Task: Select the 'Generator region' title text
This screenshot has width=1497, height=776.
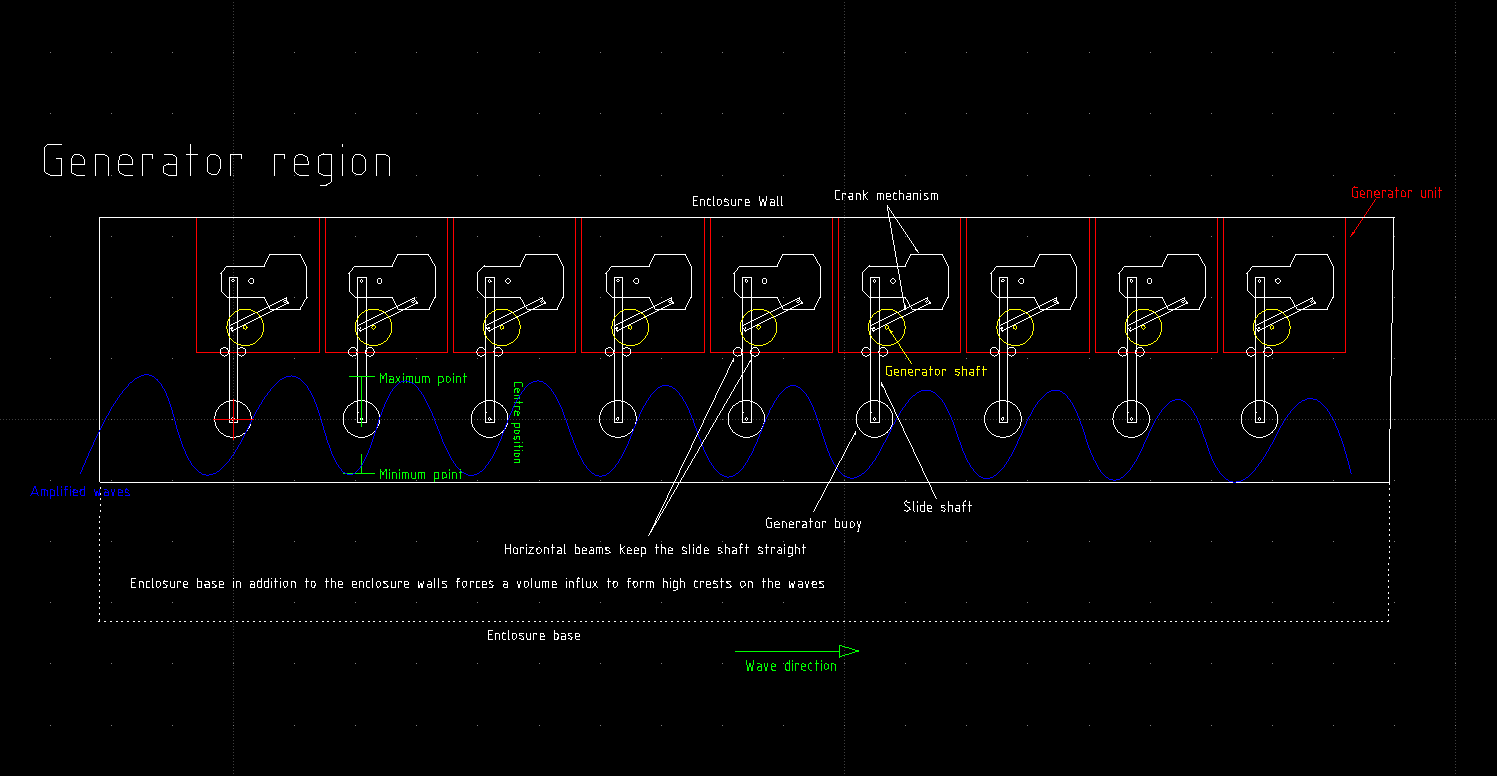Action: click(x=217, y=162)
